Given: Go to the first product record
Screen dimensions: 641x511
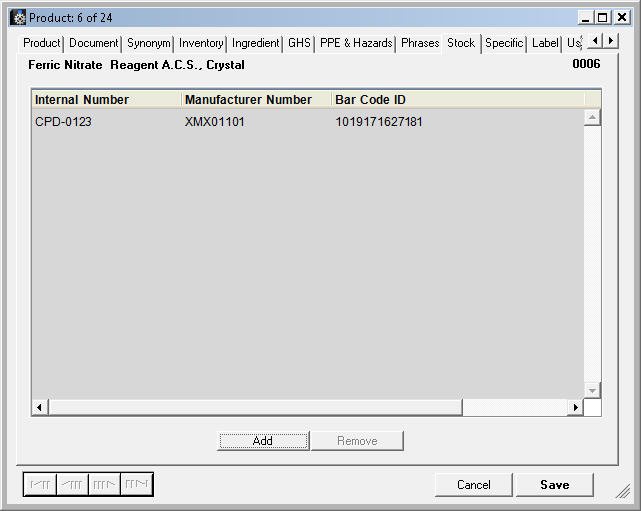Looking at the screenshot, I should [x=40, y=485].
